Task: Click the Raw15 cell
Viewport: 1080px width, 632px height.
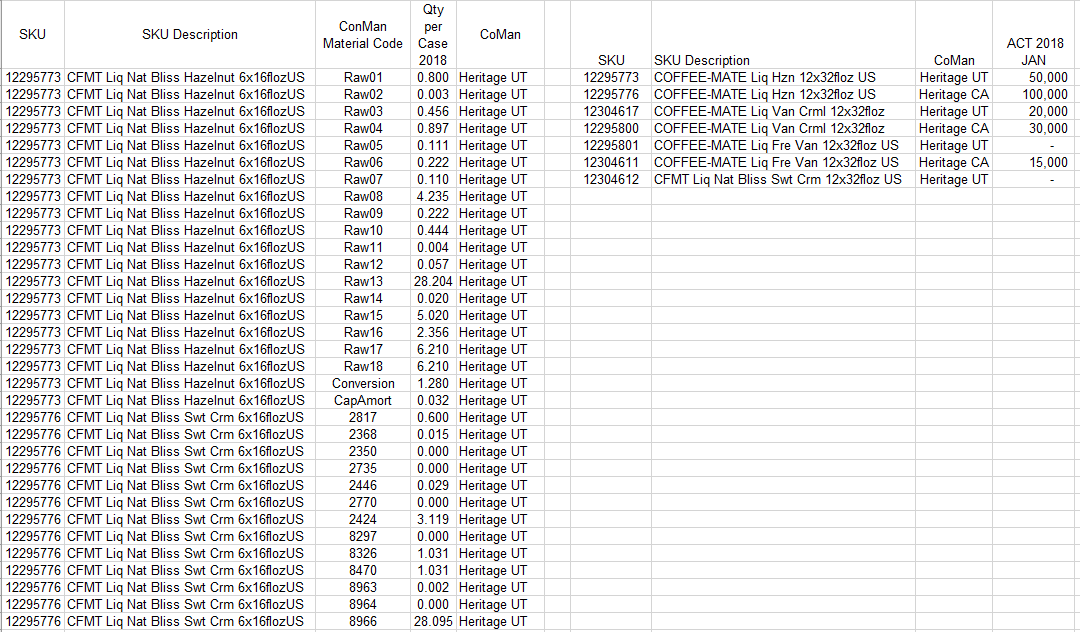Action: click(x=363, y=315)
